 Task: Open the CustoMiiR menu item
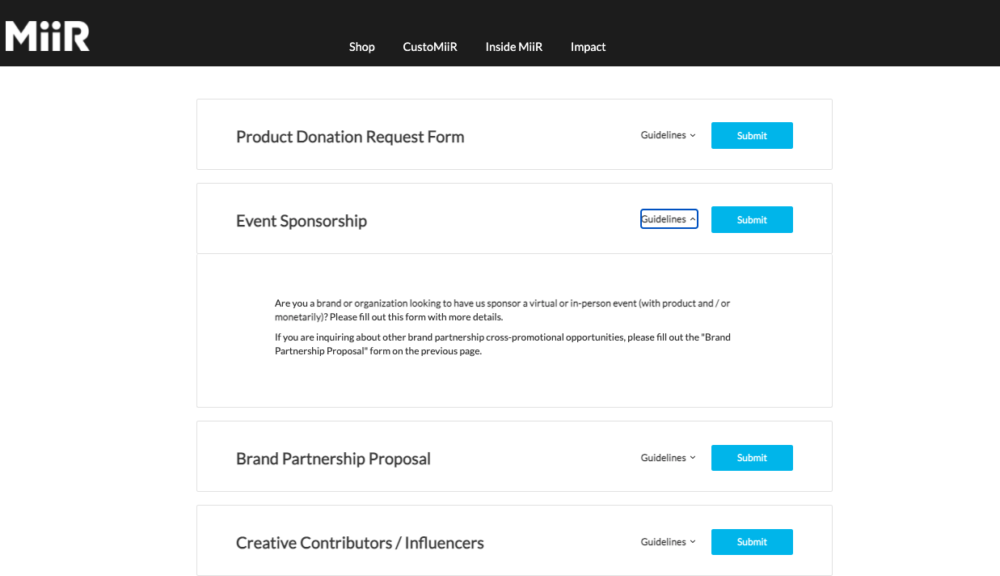tap(430, 47)
